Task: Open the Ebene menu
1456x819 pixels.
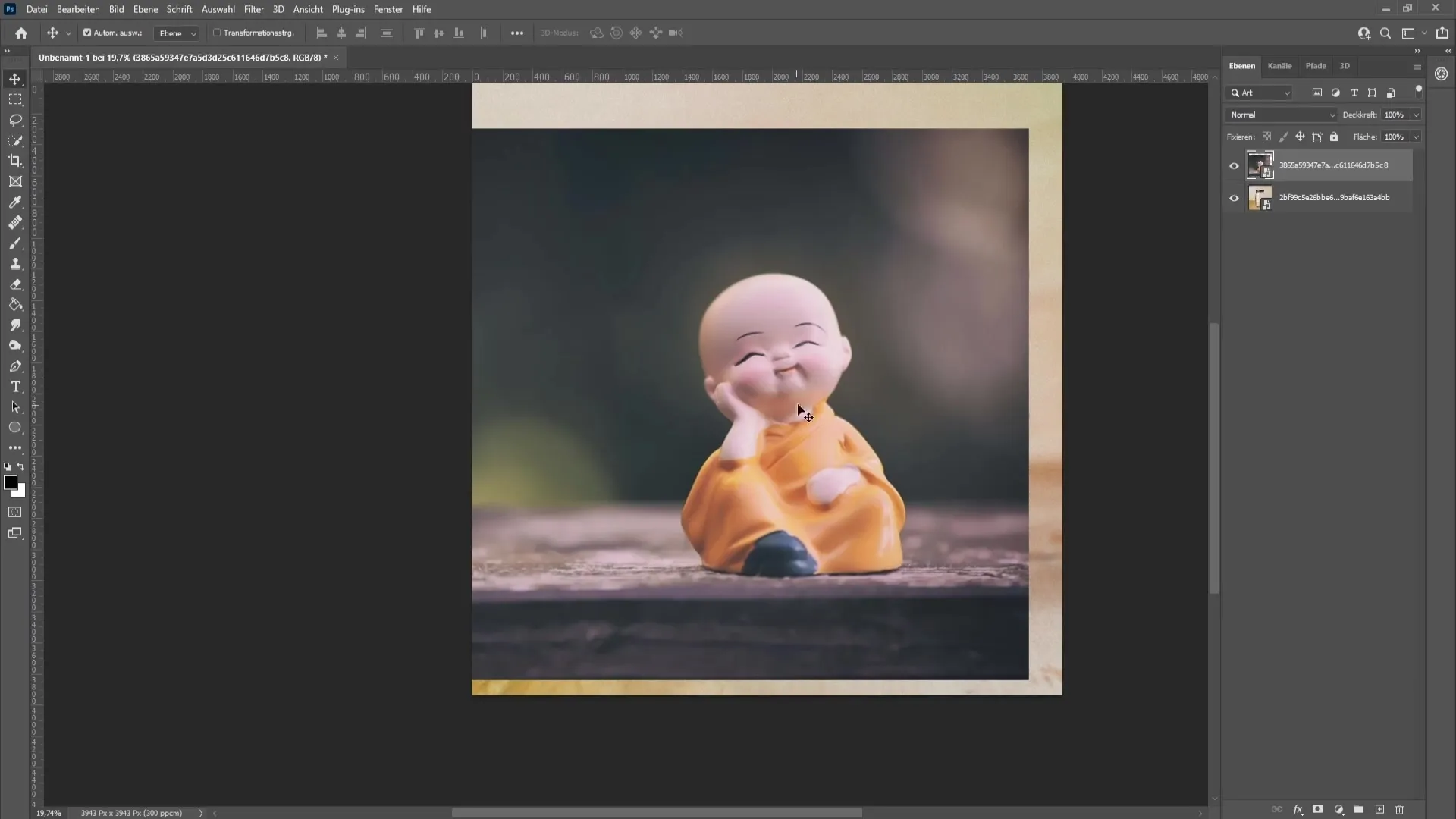Action: pyautogui.click(x=145, y=9)
